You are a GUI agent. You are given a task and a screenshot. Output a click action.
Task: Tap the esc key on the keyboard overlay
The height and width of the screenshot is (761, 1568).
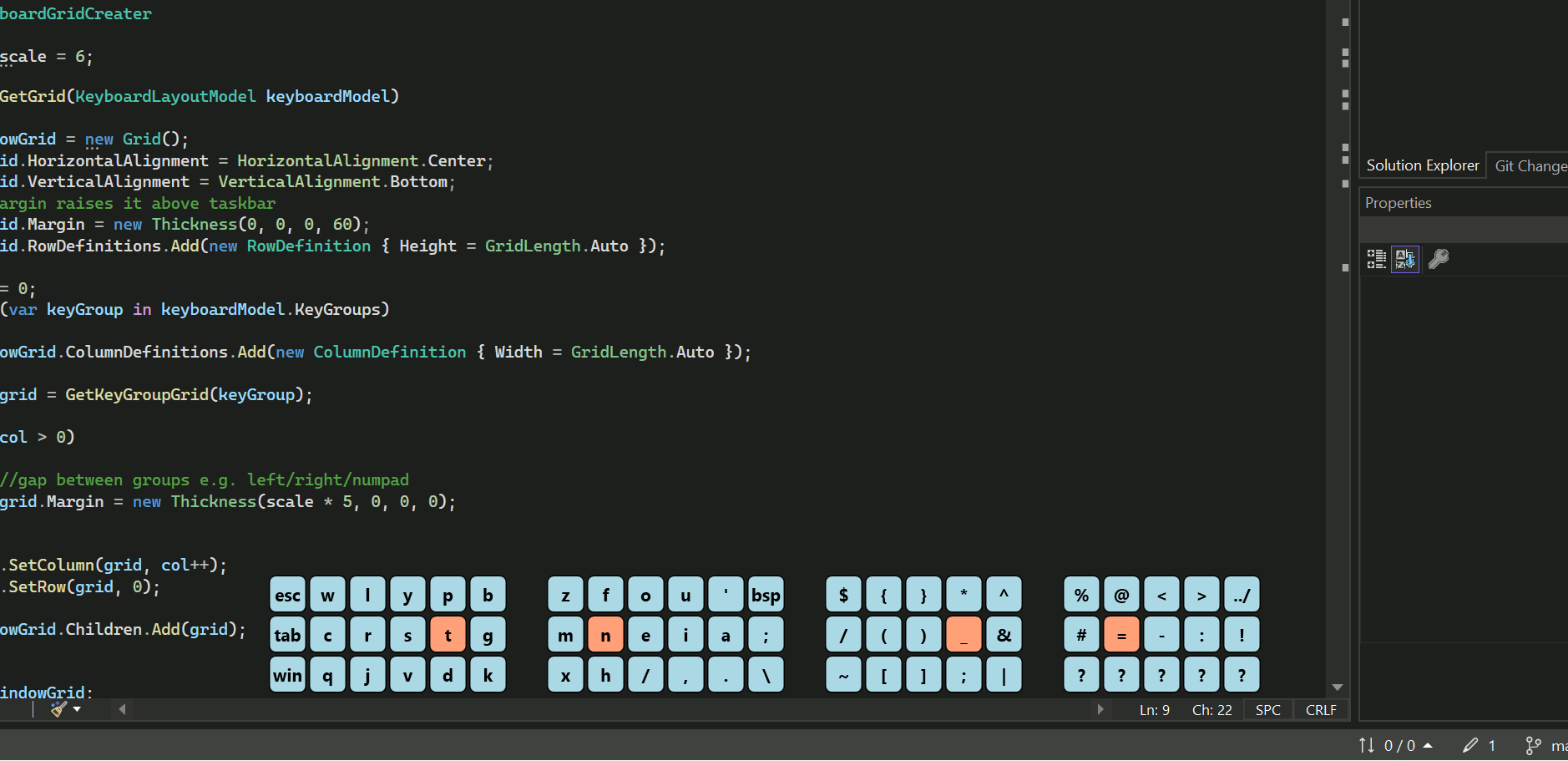[x=288, y=595]
